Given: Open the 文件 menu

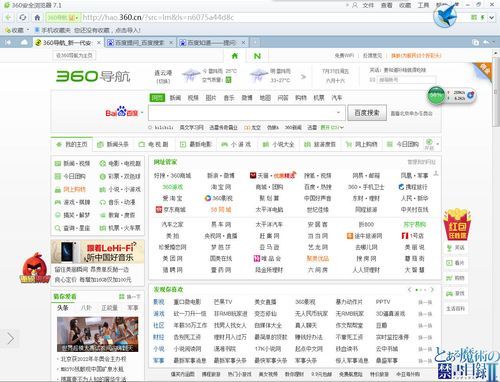Looking at the screenshot, I should pos(368,5).
